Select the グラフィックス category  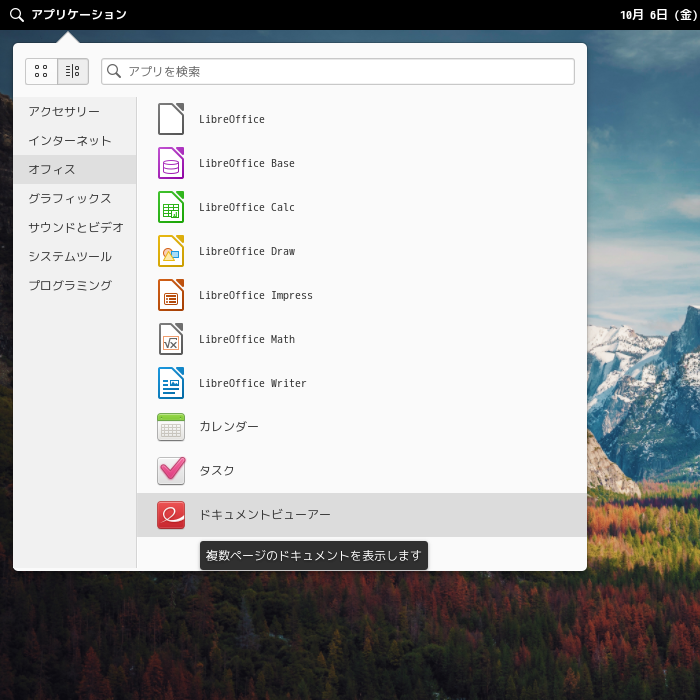pyautogui.click(x=75, y=199)
